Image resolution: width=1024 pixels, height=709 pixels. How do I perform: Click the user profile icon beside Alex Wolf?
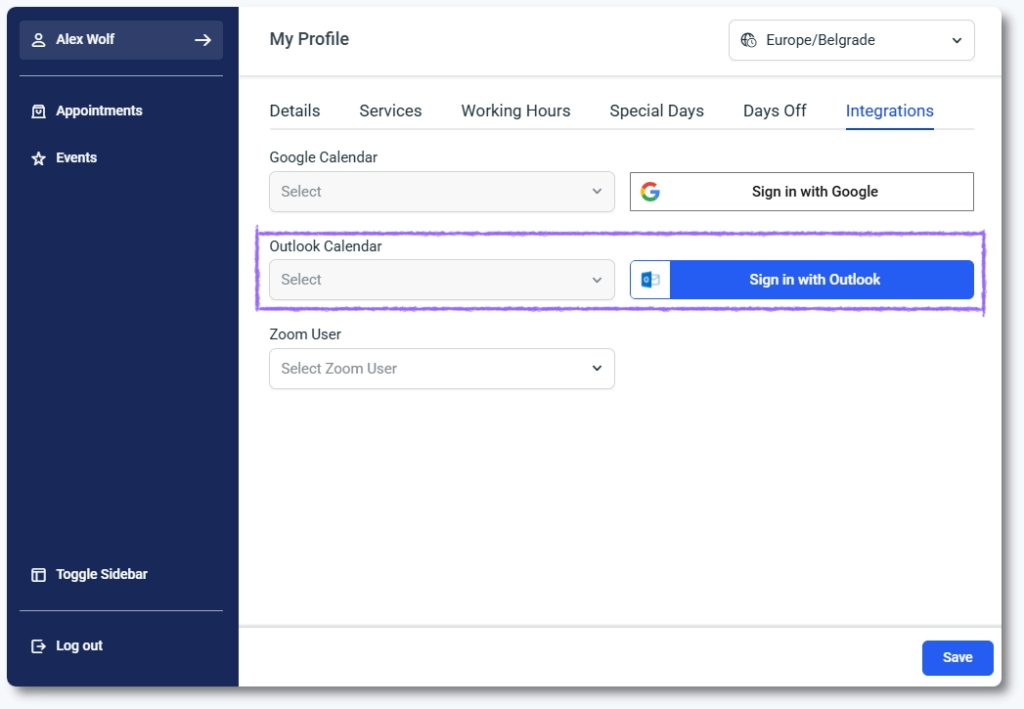[x=39, y=40]
